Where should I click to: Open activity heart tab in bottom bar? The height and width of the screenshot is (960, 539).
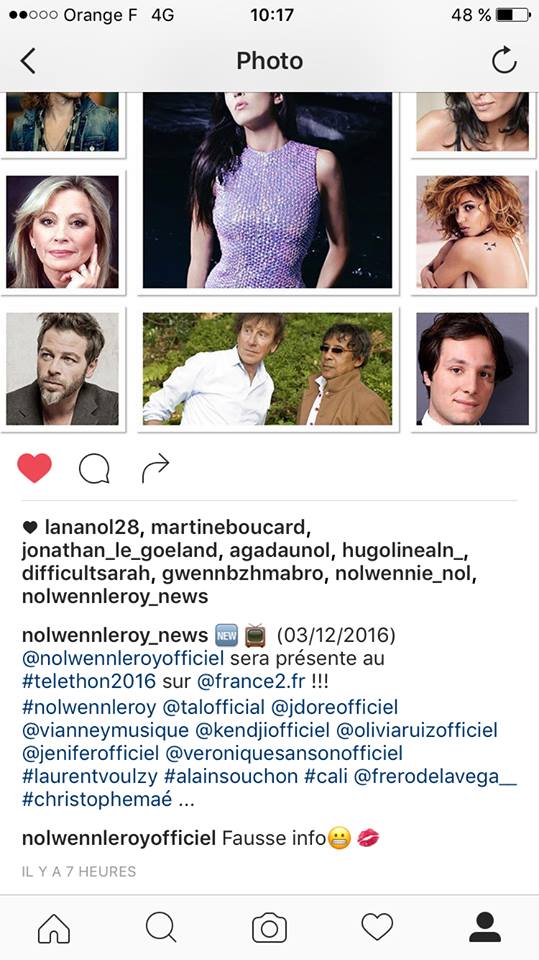coord(377,928)
